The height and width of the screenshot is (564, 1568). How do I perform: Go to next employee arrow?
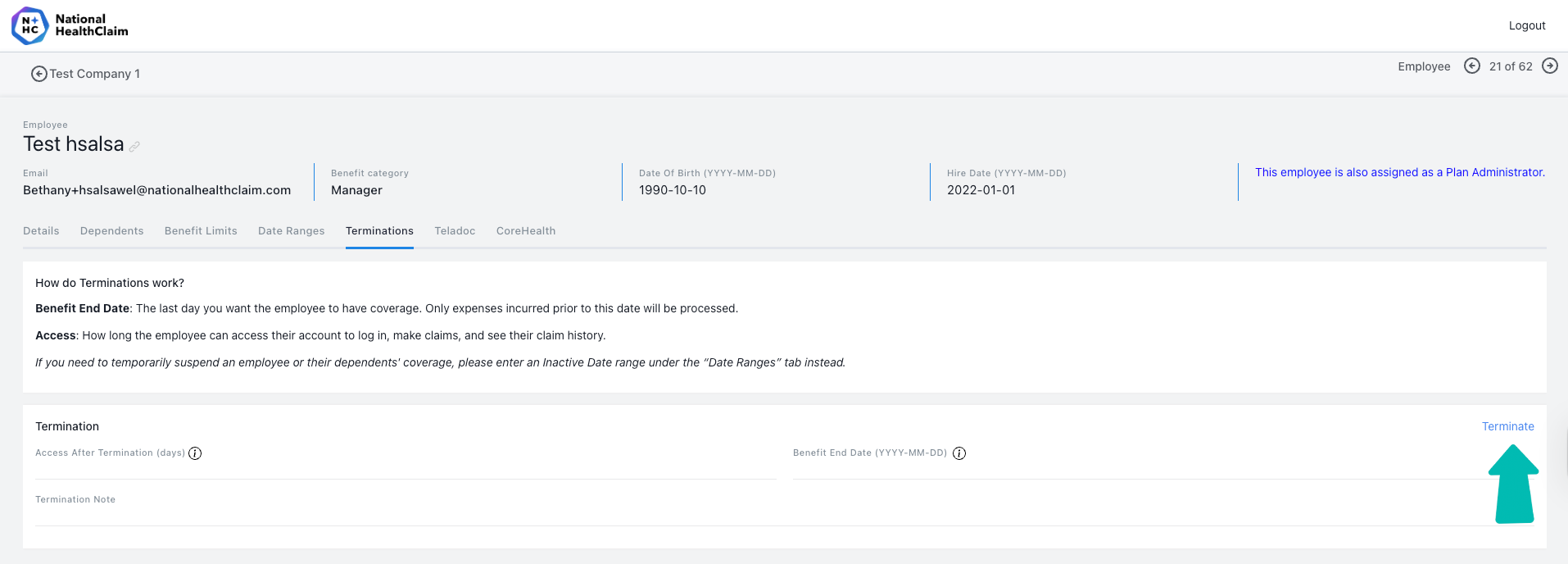click(x=1550, y=66)
